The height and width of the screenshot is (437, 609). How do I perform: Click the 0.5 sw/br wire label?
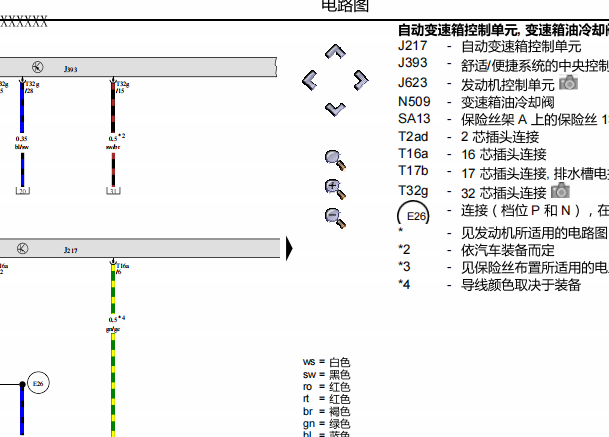pos(116,142)
